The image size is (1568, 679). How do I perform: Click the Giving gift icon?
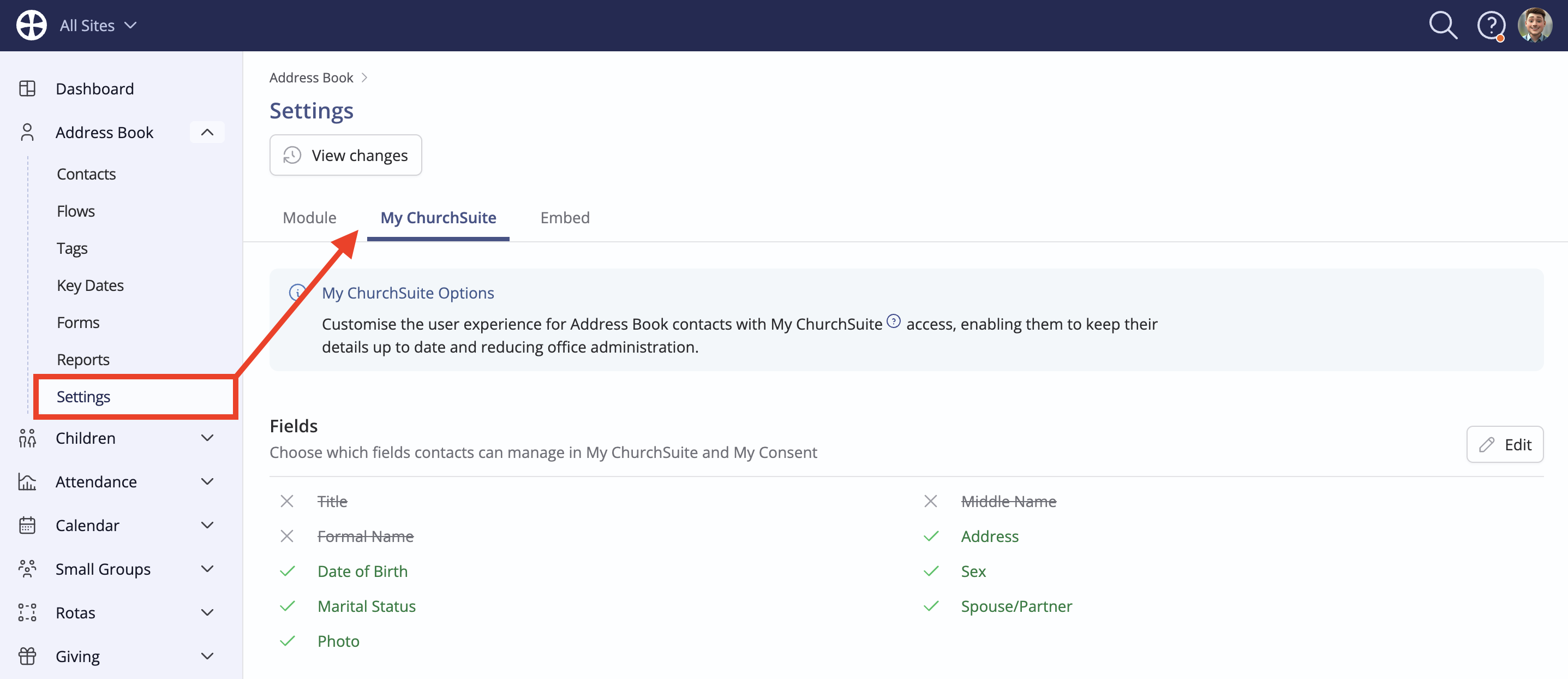pos(27,656)
